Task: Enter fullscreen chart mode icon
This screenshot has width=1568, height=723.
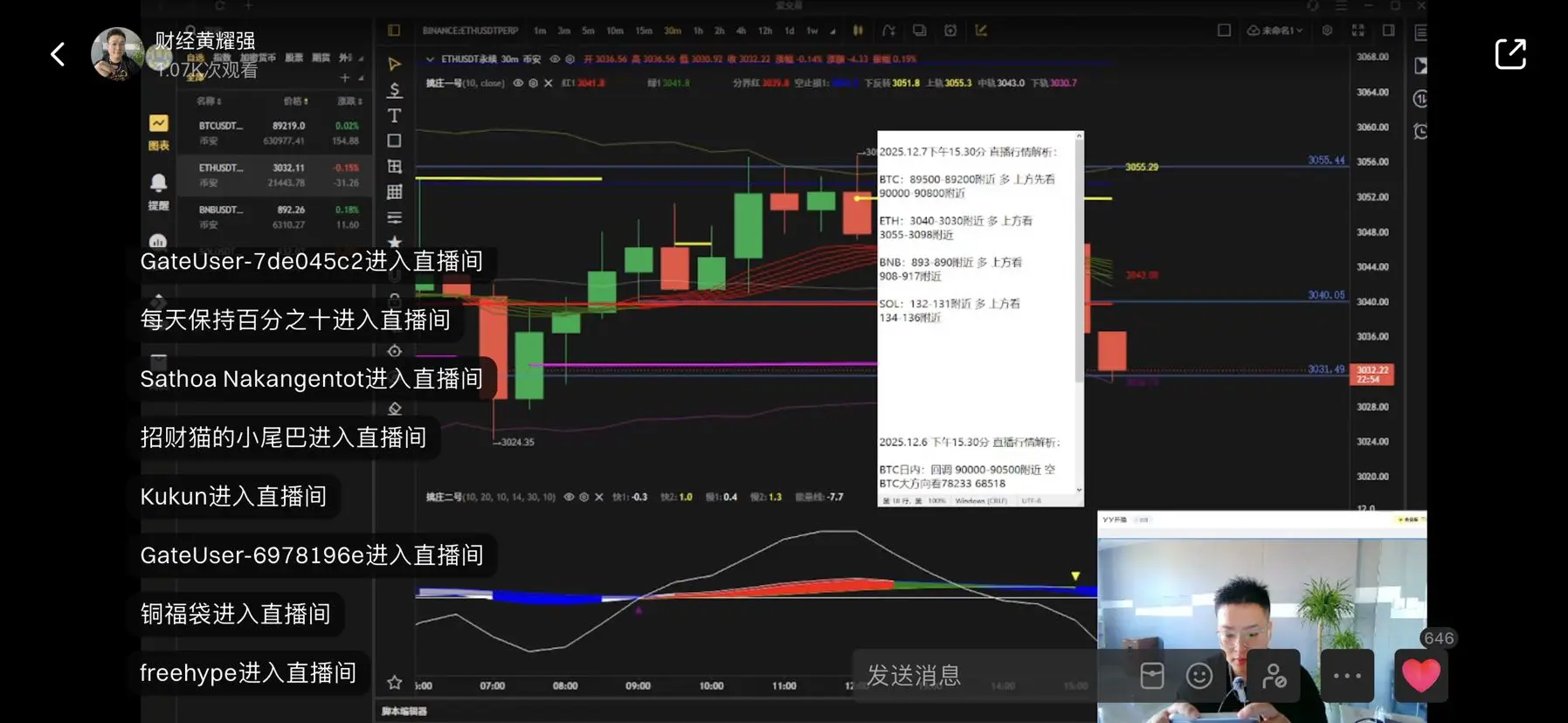Action: click(x=1357, y=31)
